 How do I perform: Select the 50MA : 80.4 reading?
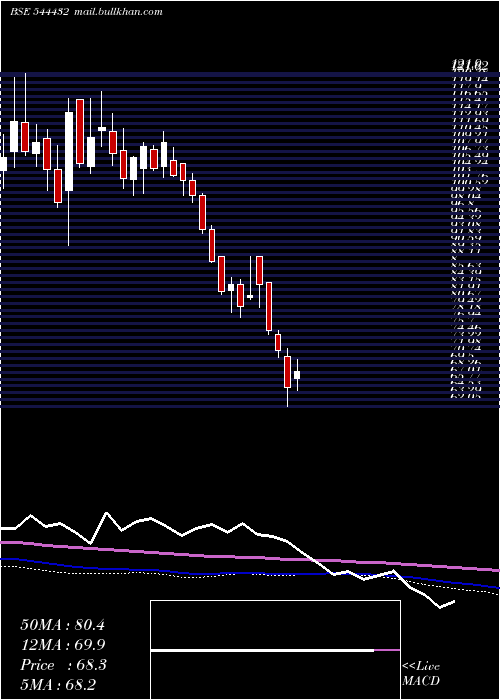click(x=62, y=625)
